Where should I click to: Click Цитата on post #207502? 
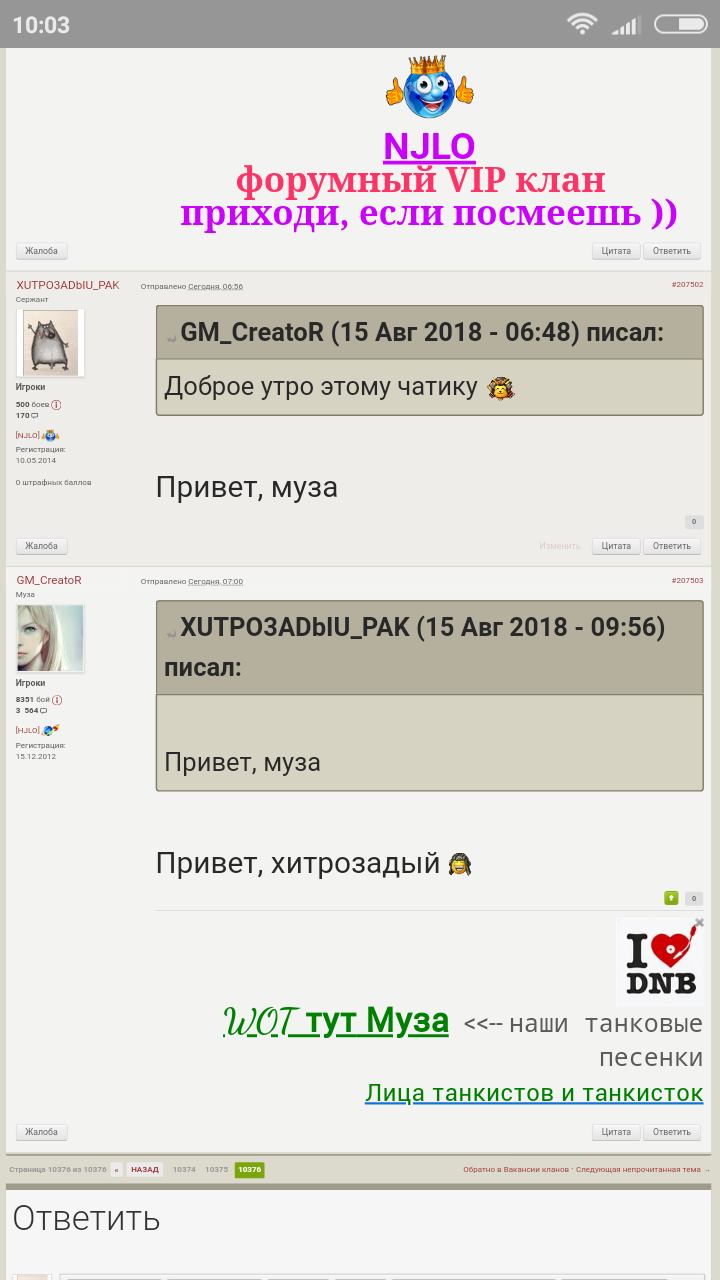(x=616, y=546)
